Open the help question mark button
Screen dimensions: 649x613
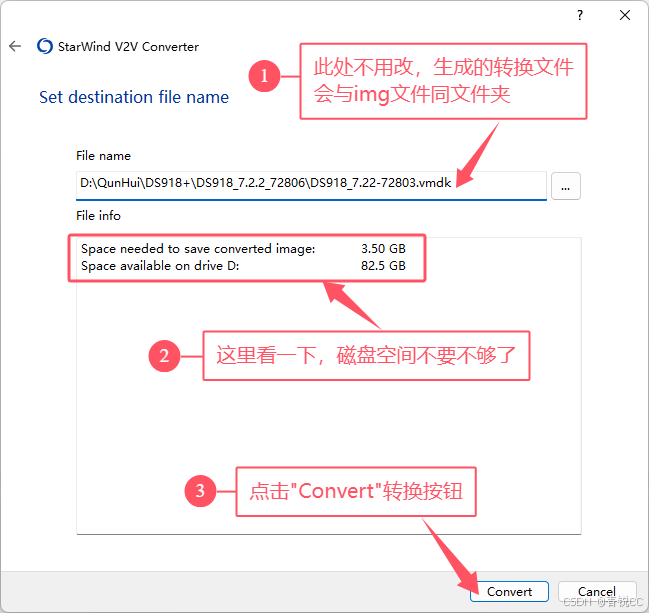(x=580, y=15)
